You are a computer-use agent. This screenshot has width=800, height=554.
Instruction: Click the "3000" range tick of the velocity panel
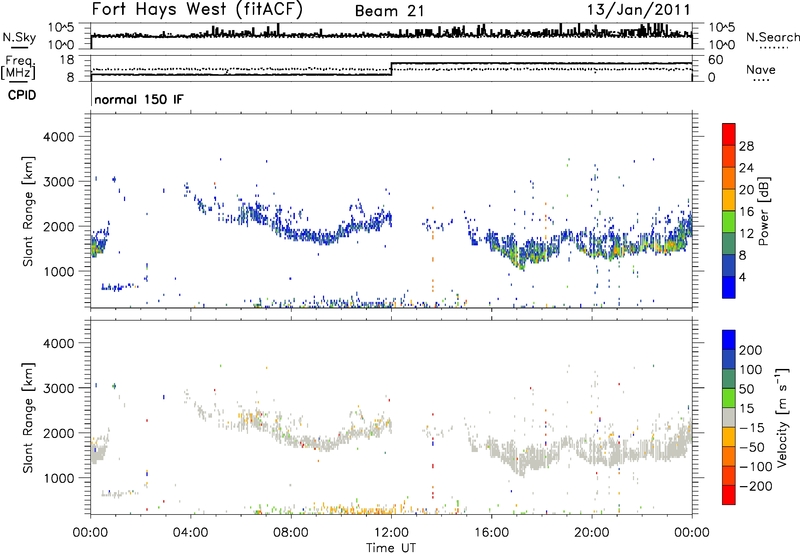pyautogui.click(x=59, y=388)
